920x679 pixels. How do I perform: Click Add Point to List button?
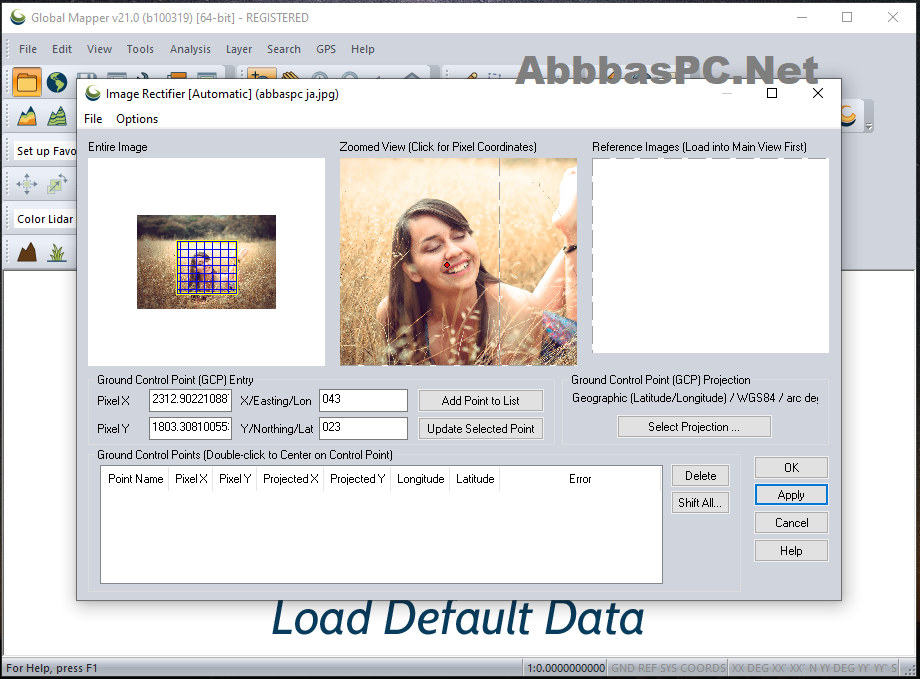pyautogui.click(x=481, y=401)
